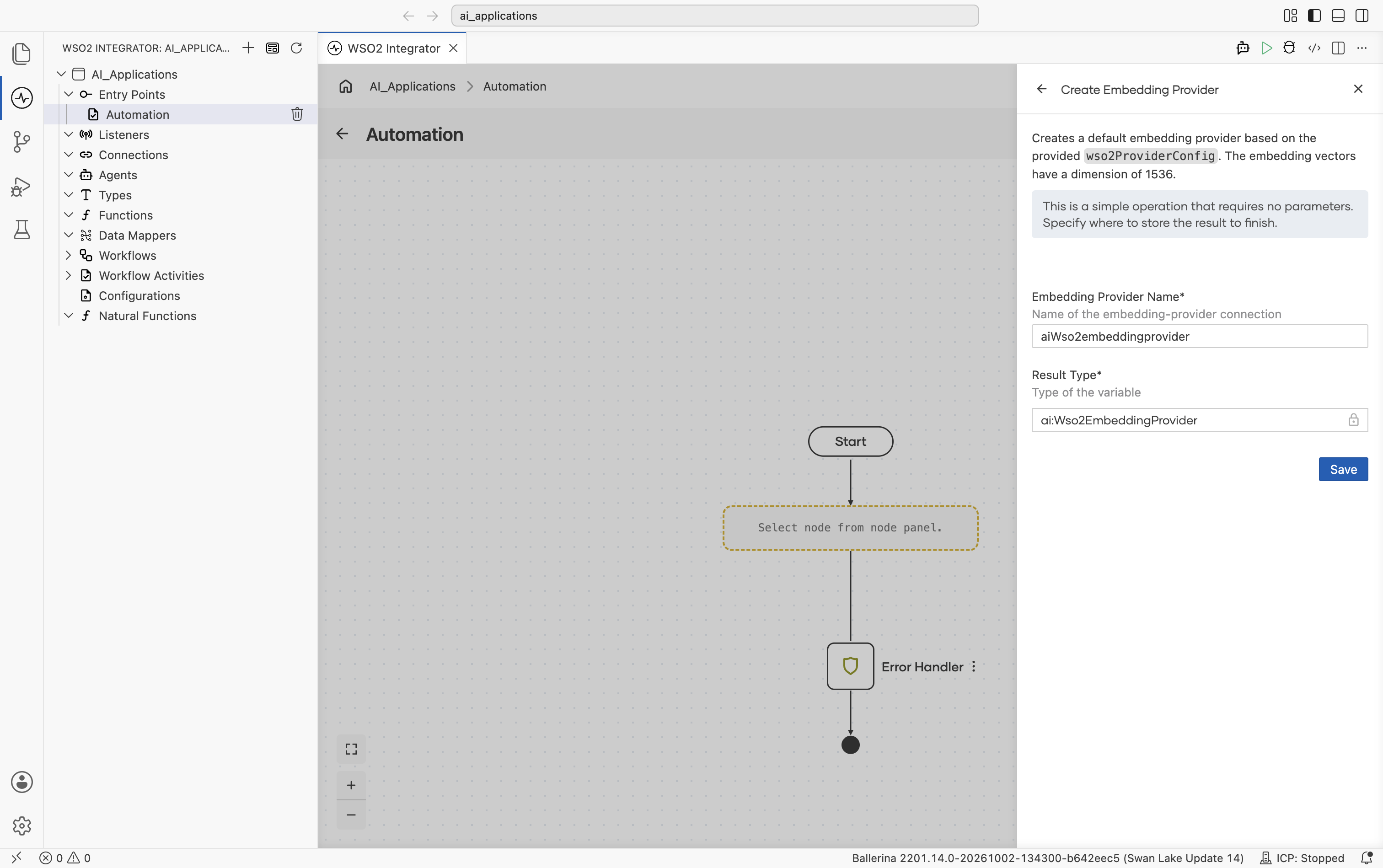Open the Manage gear icon

pos(22,825)
